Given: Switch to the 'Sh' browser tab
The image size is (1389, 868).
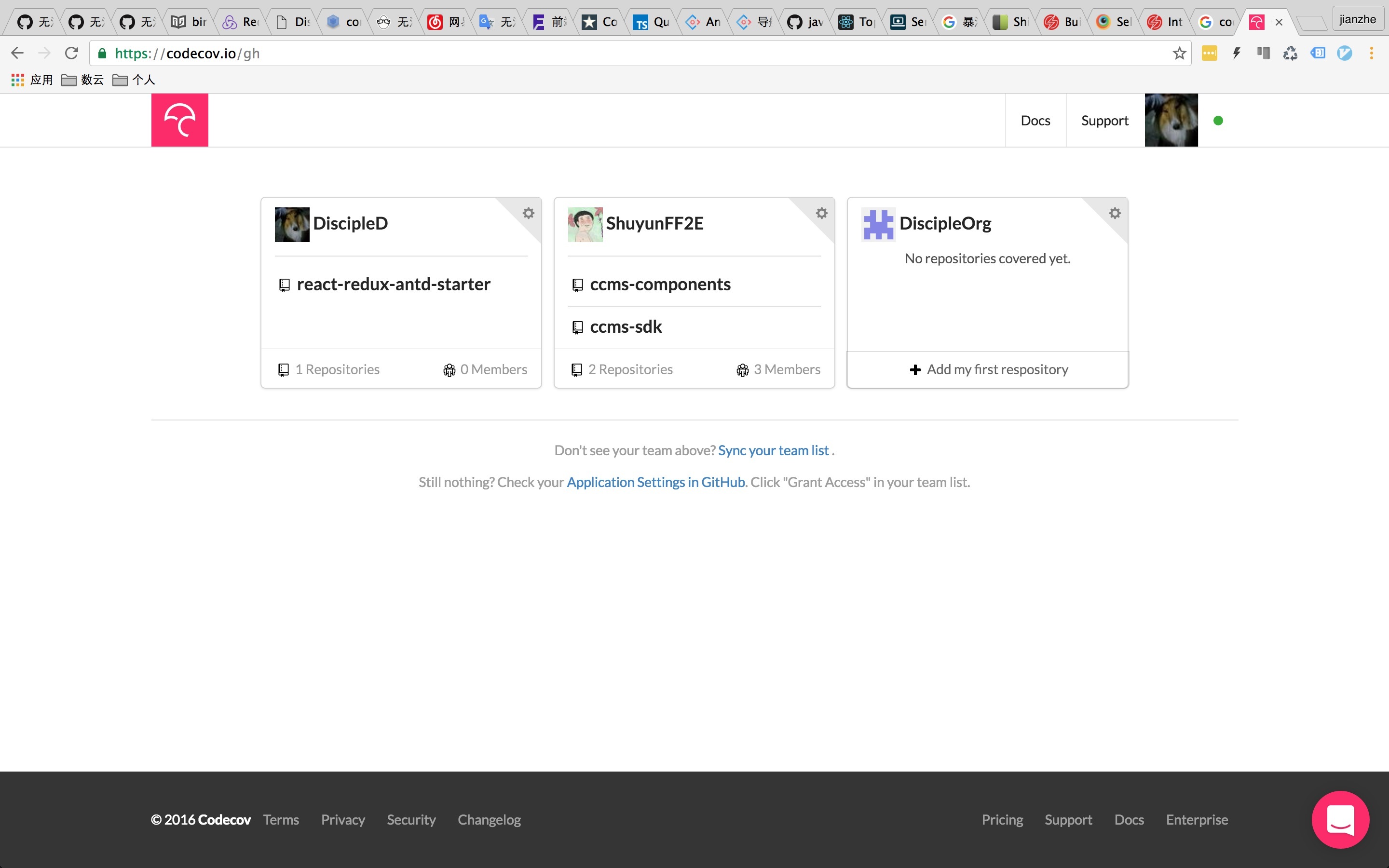Looking at the screenshot, I should (1010, 22).
